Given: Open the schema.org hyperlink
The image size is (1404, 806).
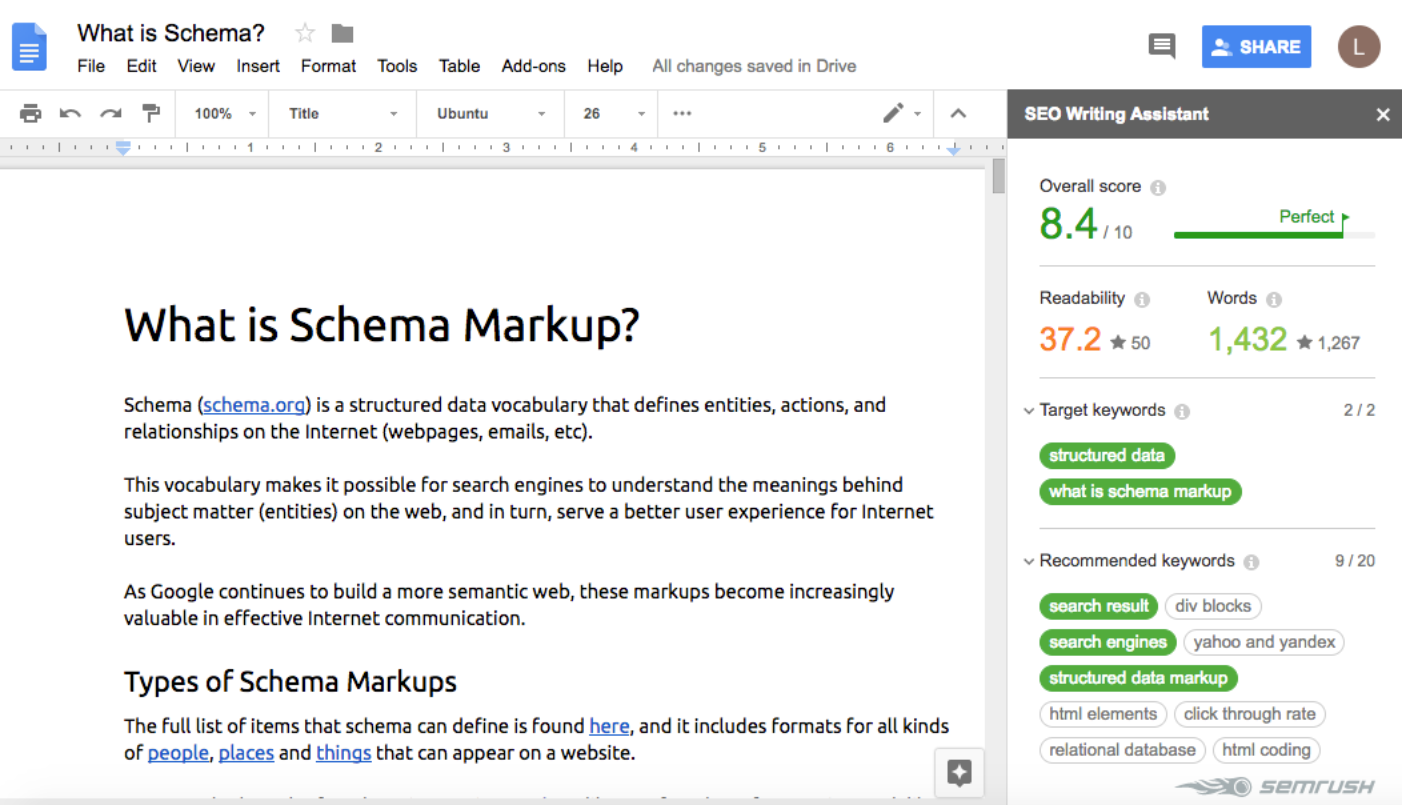Looking at the screenshot, I should click(x=255, y=405).
